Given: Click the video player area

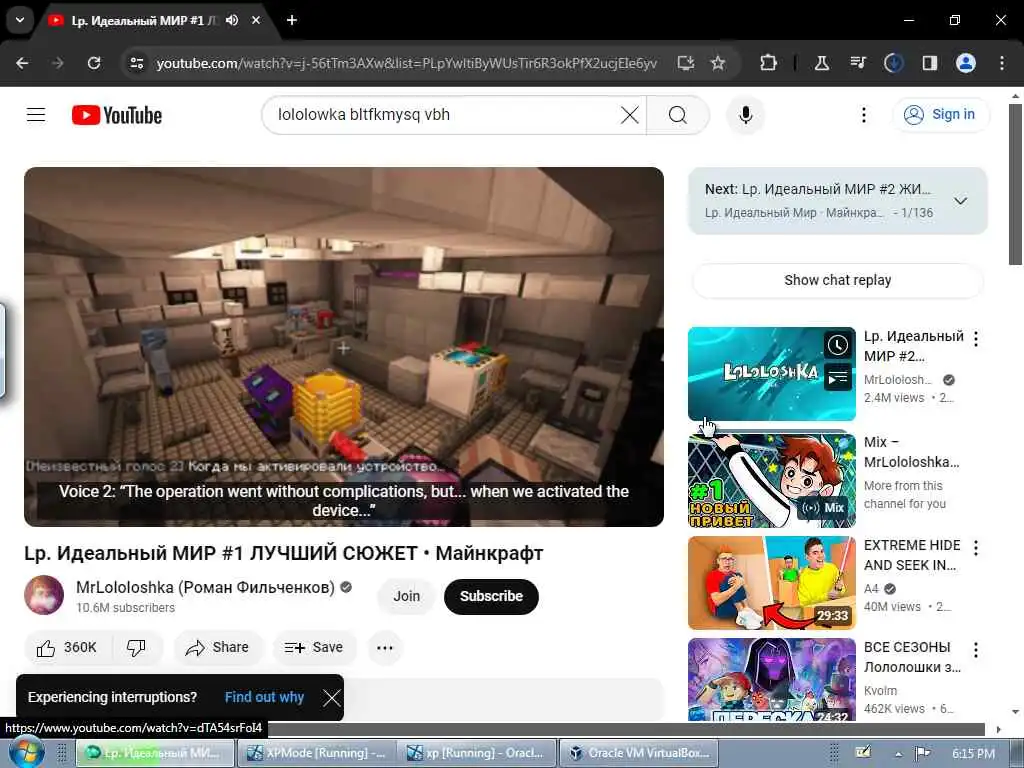Looking at the screenshot, I should point(344,347).
